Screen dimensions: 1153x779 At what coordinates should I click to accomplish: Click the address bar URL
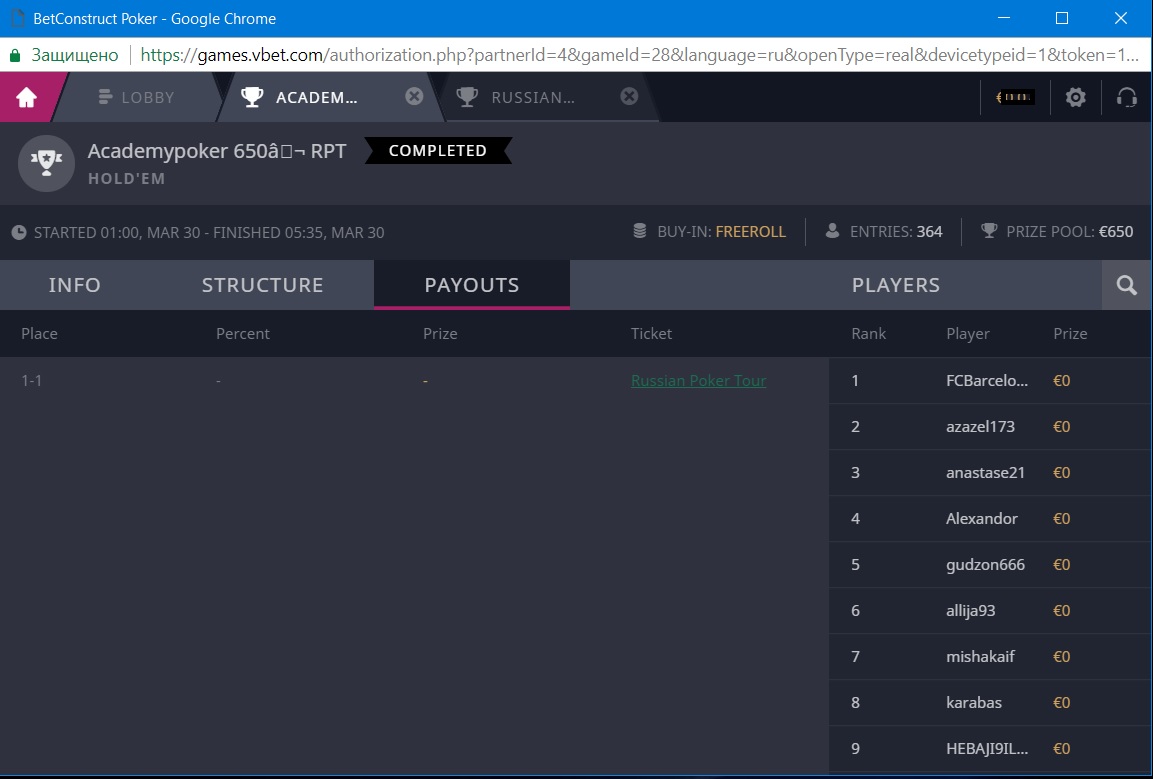639,55
